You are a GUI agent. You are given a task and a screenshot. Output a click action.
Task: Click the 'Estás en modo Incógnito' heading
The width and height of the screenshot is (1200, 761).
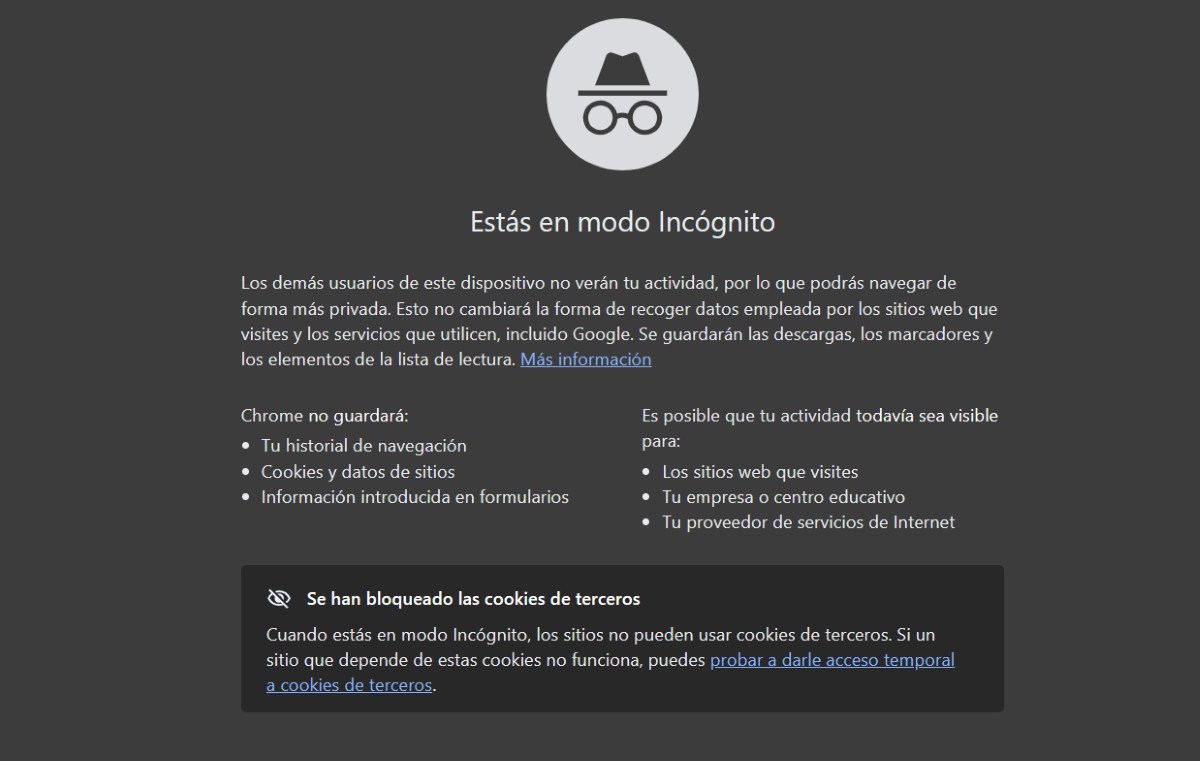click(622, 222)
